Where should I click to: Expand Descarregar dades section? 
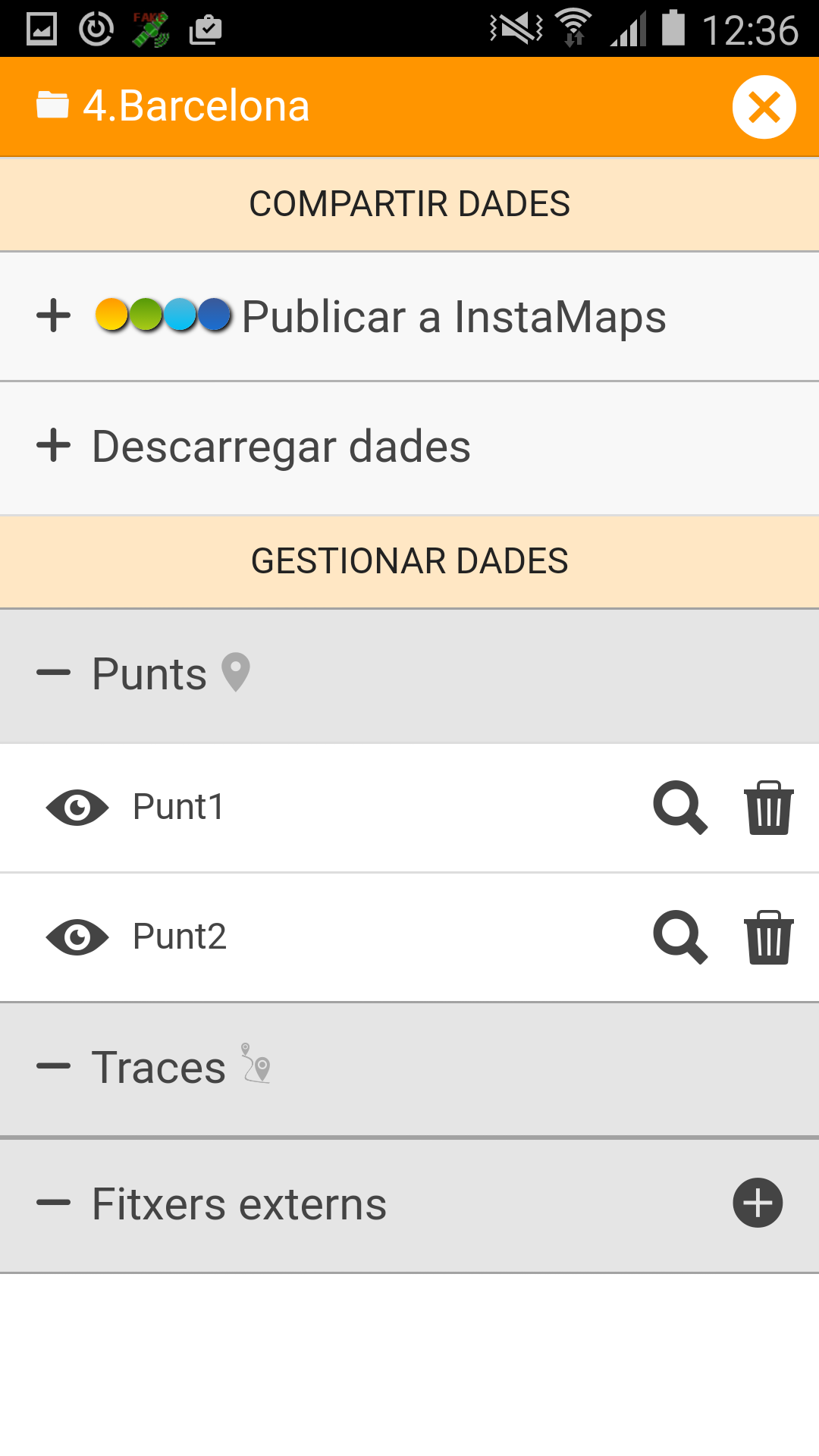click(54, 445)
